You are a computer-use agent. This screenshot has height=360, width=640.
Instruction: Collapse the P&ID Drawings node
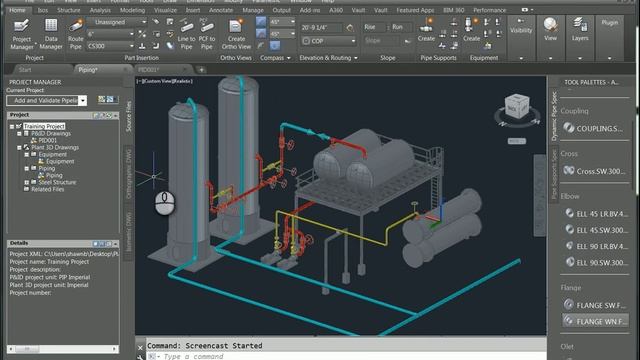(x=19, y=133)
